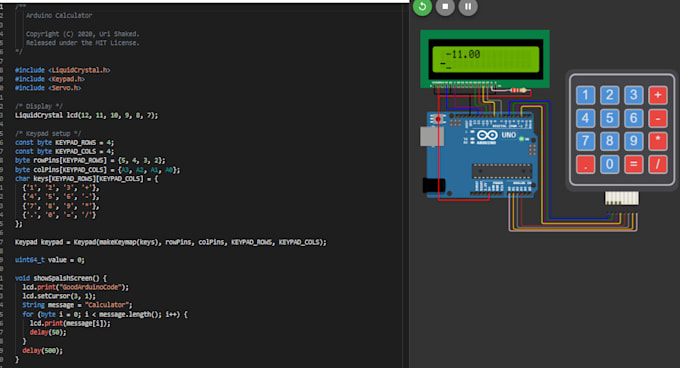
Task: Click the ATmega chip on the Arduino
Action: (x=502, y=171)
